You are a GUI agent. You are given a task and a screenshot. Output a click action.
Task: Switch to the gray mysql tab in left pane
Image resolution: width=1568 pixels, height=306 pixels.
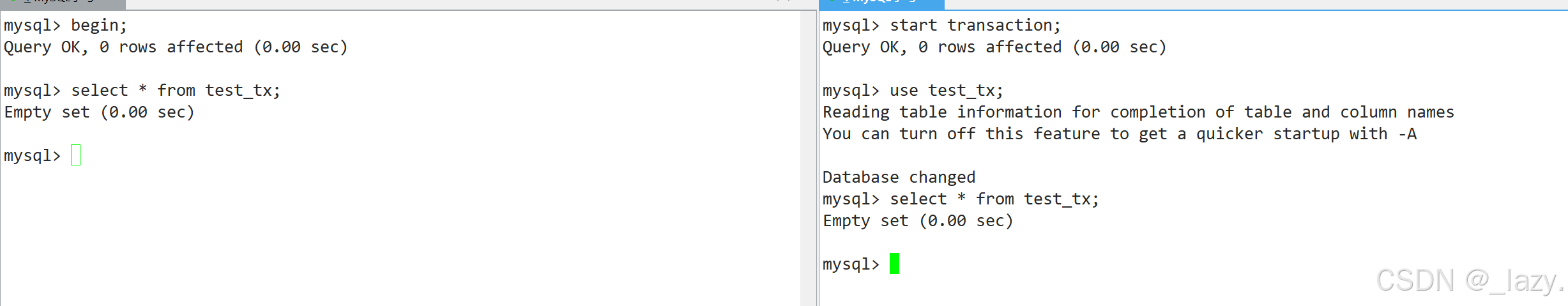click(x=63, y=4)
